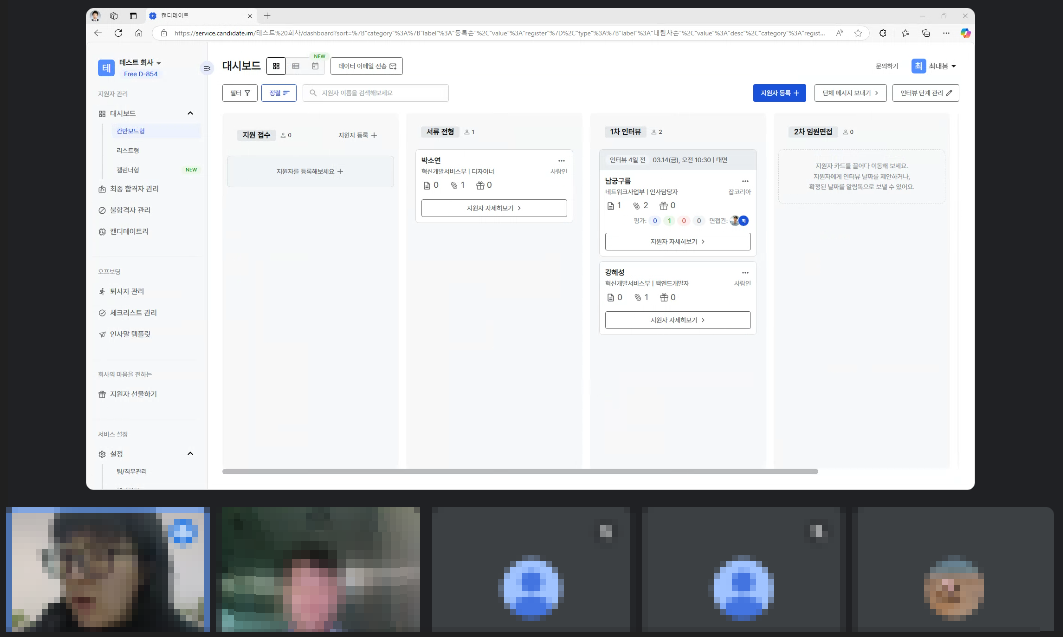This screenshot has width=1063, height=637.
Task: Click green evaluation score badge on 남궁구름
Action: click(x=669, y=221)
